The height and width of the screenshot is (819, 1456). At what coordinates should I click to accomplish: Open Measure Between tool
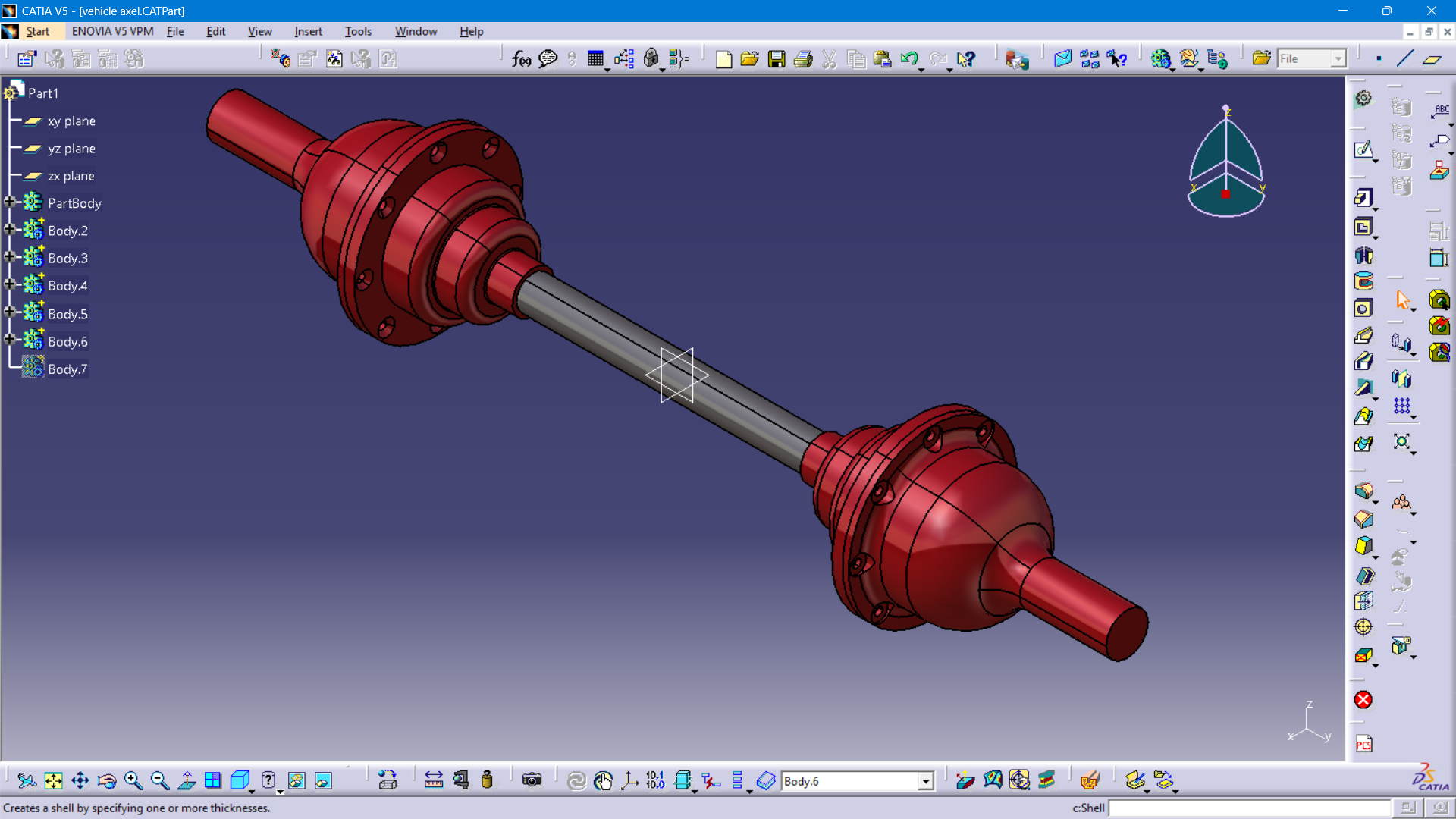coord(433,780)
